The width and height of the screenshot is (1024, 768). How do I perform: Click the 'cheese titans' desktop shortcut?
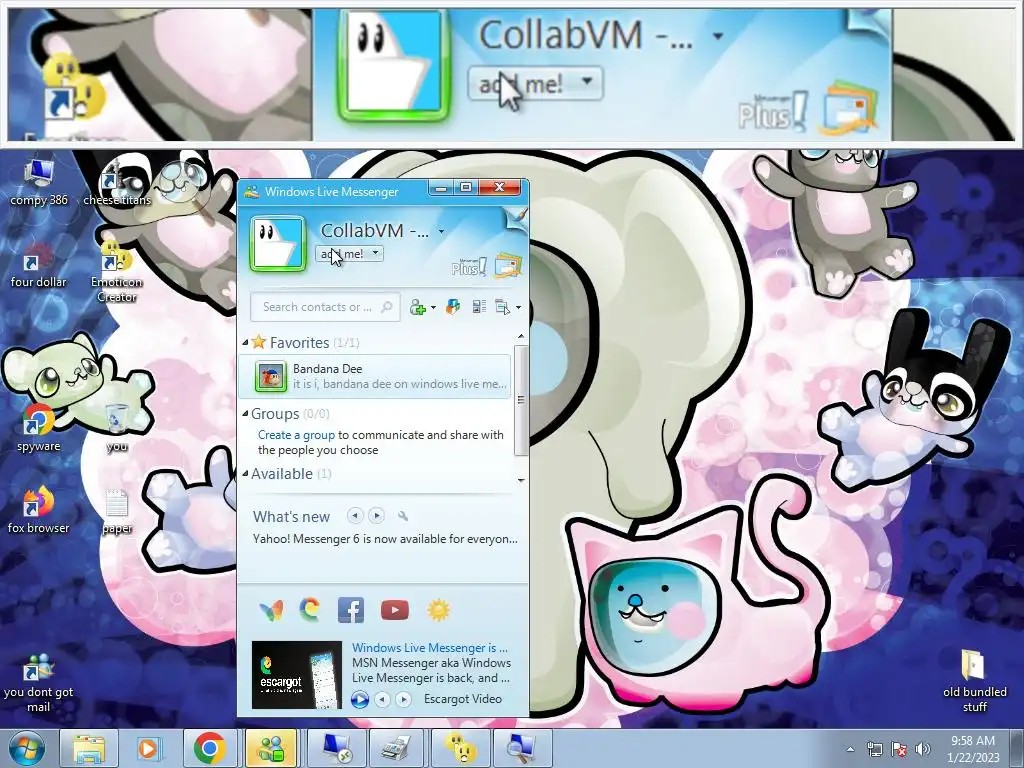pyautogui.click(x=117, y=183)
